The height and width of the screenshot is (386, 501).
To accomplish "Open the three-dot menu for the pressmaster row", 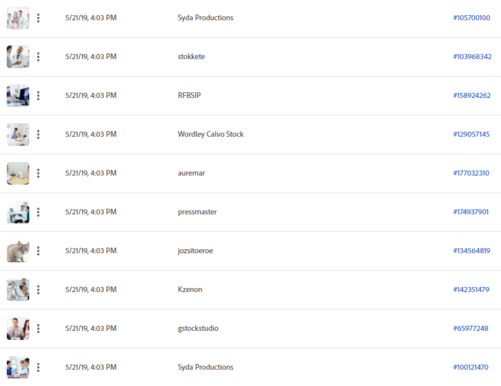I will [x=38, y=212].
